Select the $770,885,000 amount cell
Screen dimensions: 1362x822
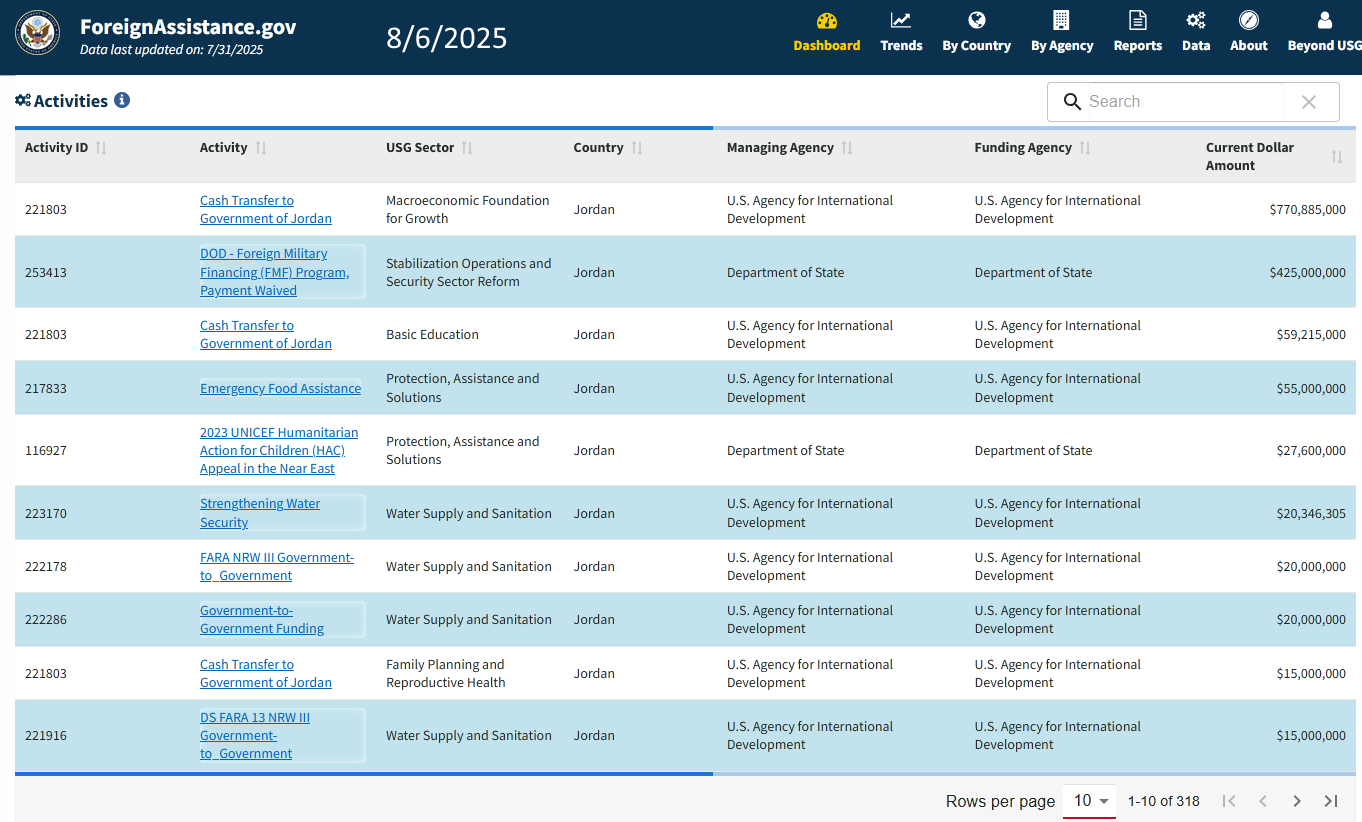pos(1307,210)
